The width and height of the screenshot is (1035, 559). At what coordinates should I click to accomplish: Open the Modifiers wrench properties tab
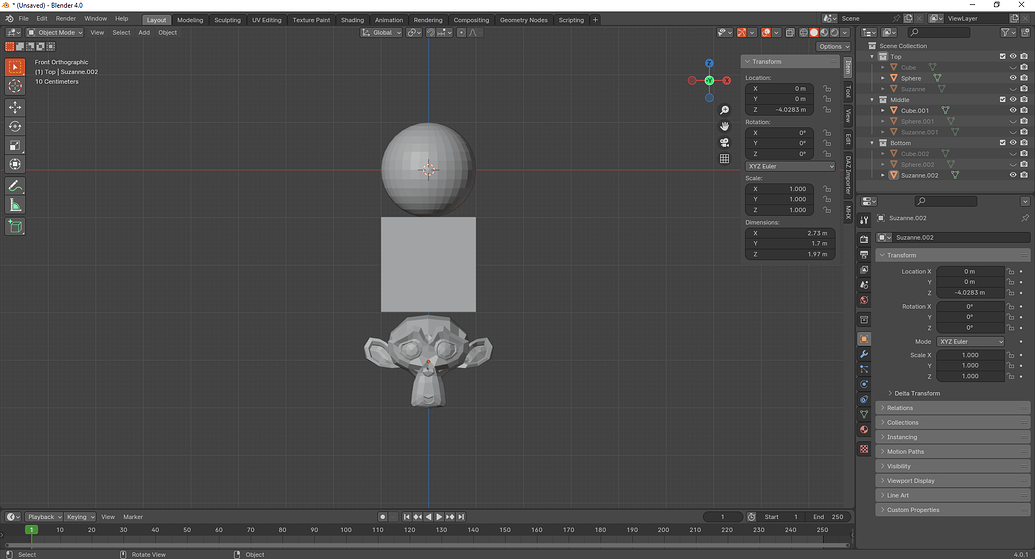[x=864, y=354]
